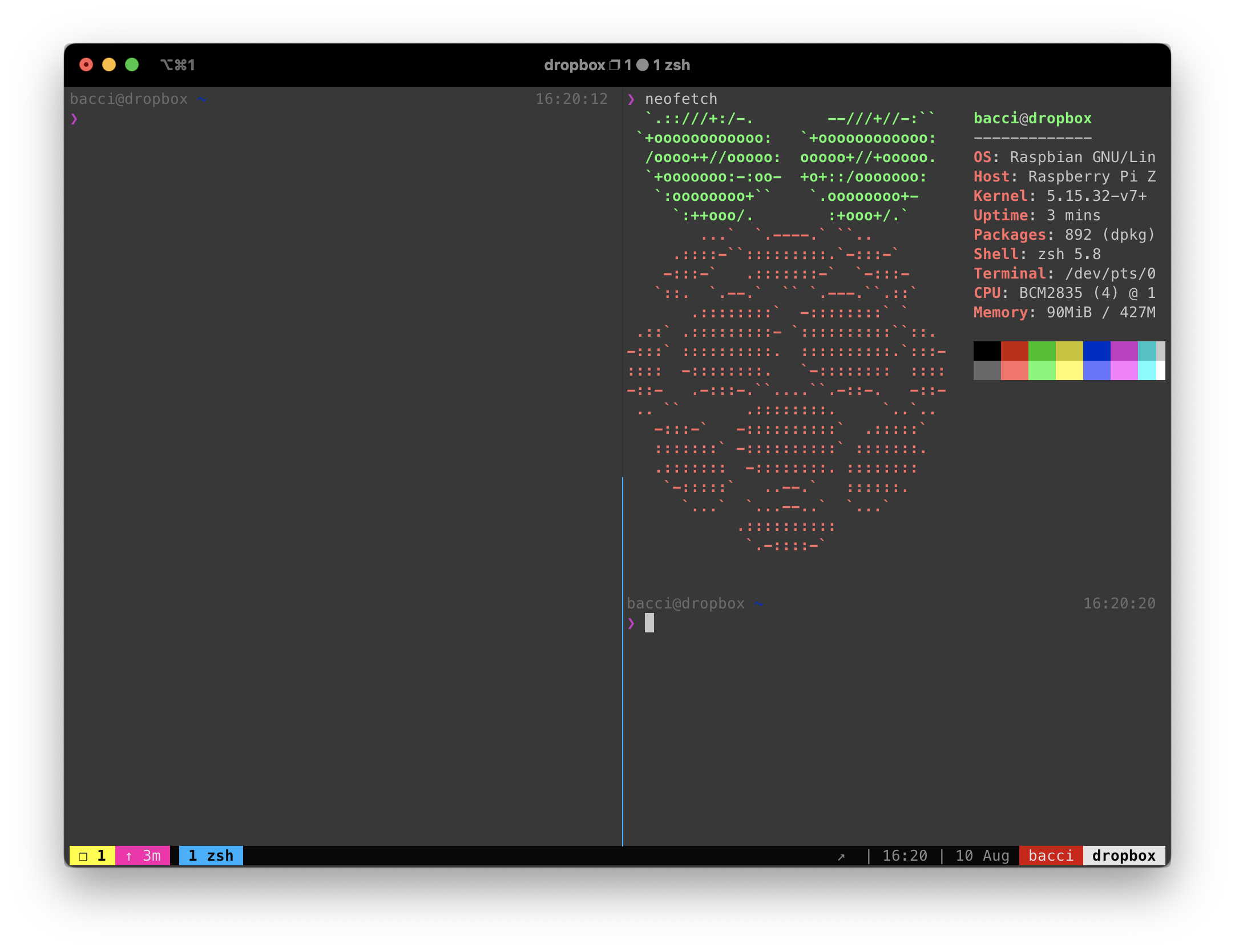Click the magenta palette swatch
The image size is (1235, 952).
pyautogui.click(x=1124, y=351)
